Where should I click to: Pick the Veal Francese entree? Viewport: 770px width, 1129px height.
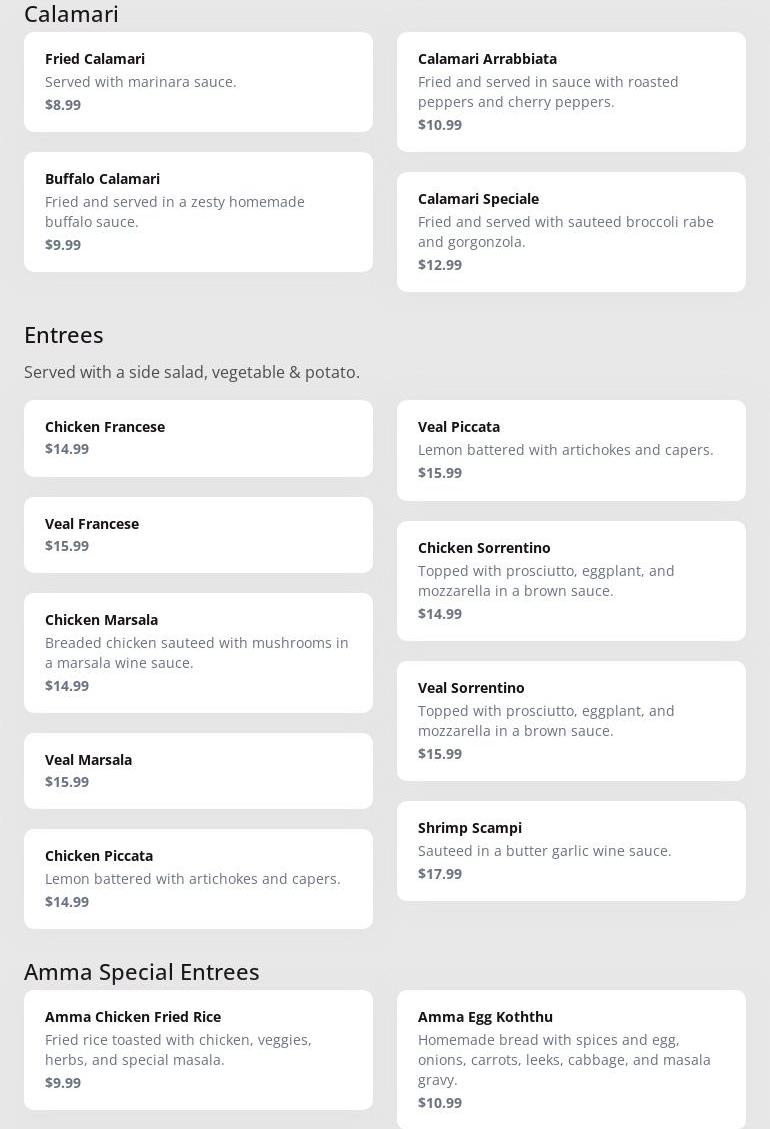click(x=198, y=535)
